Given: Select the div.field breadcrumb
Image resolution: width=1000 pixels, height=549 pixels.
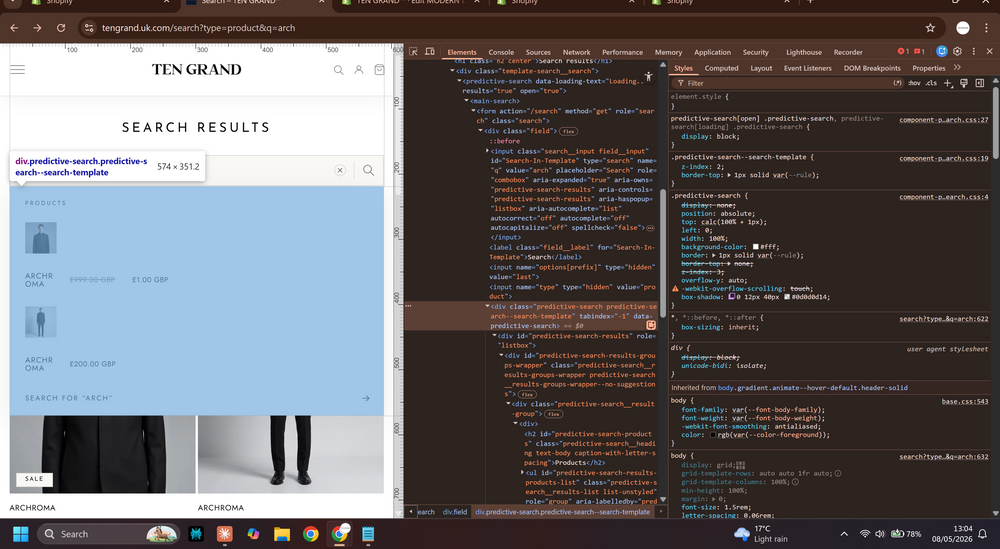Looking at the screenshot, I should click(455, 511).
